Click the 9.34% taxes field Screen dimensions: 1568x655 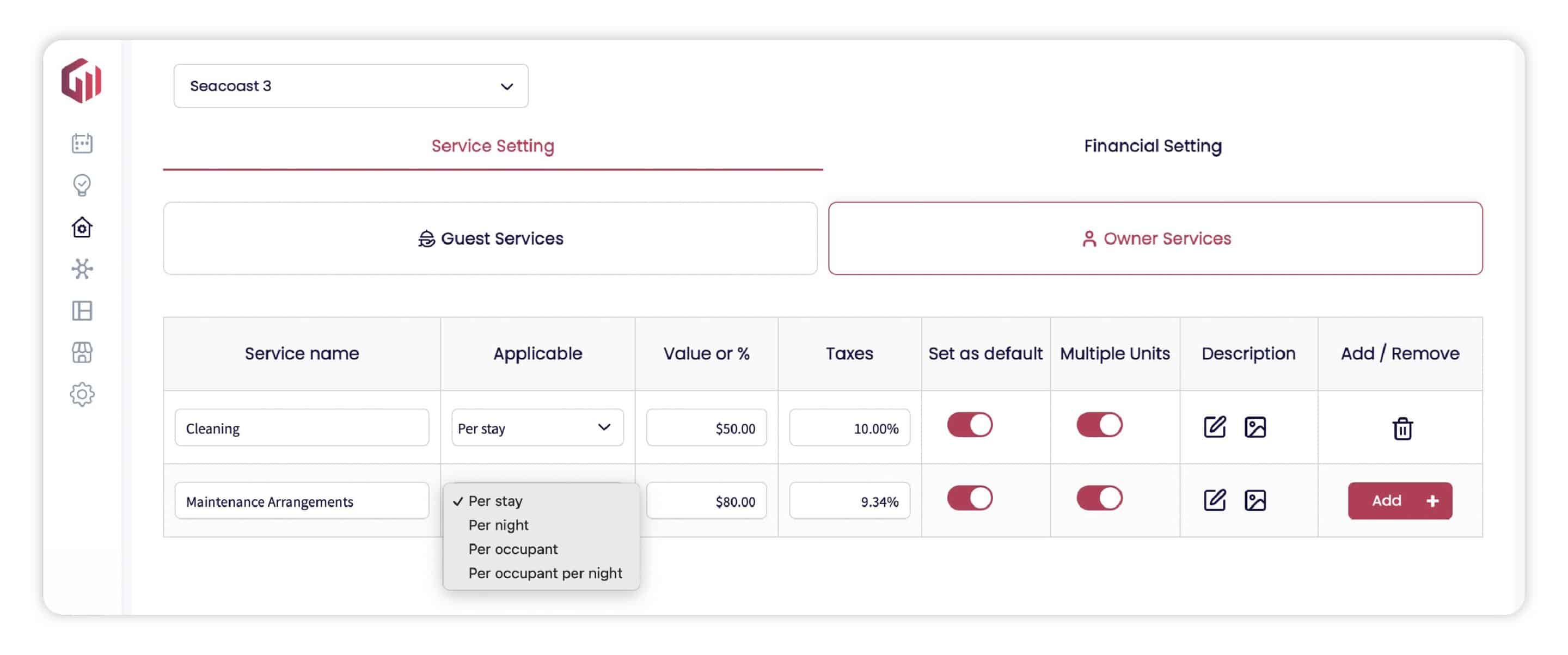850,500
